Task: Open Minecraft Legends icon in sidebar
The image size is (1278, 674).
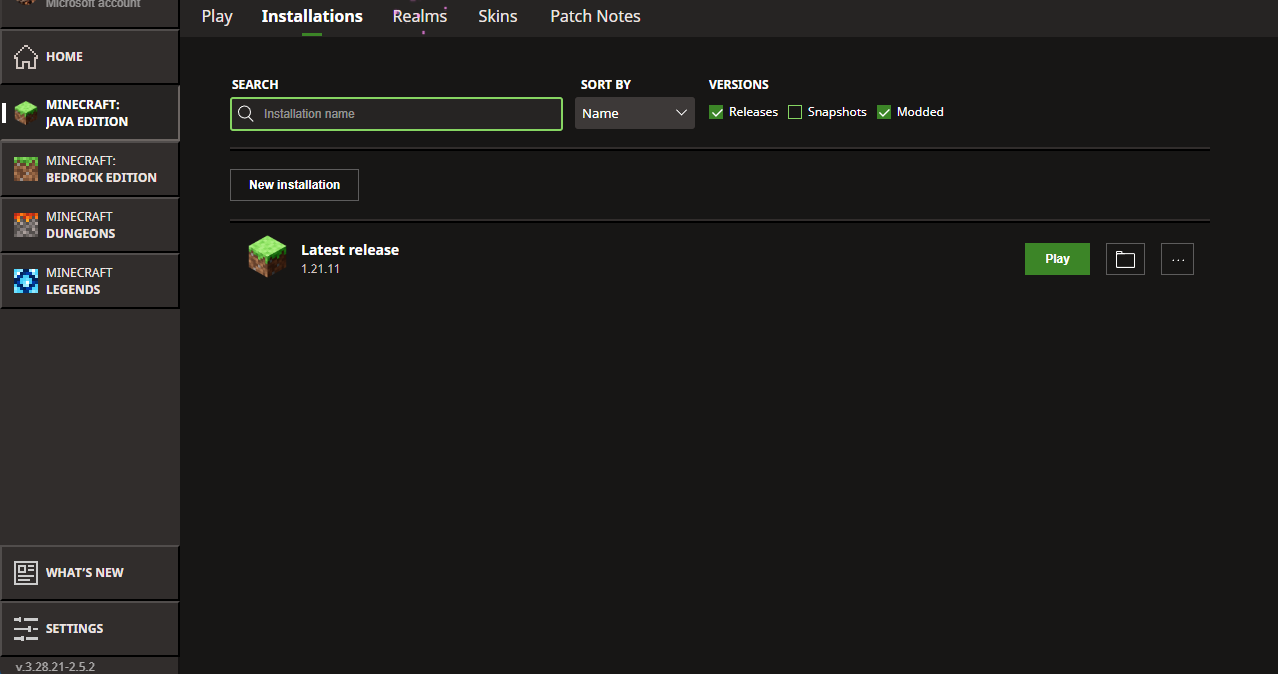Action: coord(26,281)
